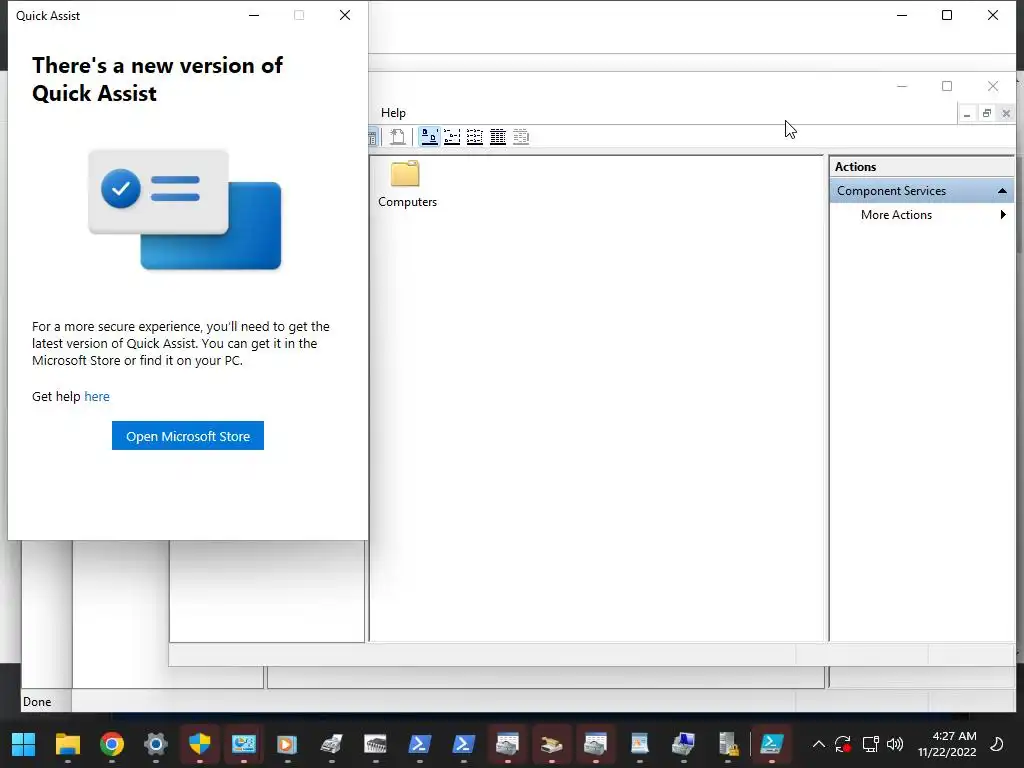This screenshot has height=768, width=1024.
Task: Close the inner MMC child window
Action: pos(1006,114)
